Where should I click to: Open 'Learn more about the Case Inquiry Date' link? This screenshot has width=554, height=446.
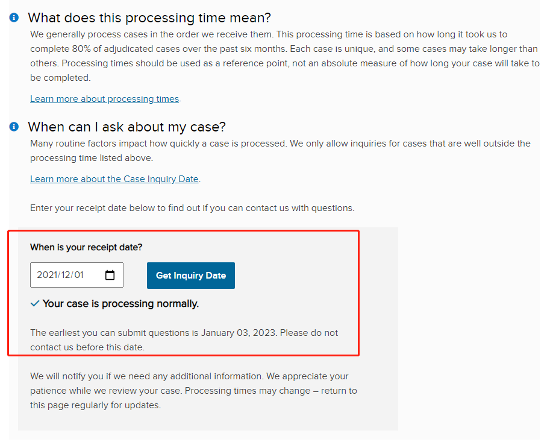(x=114, y=179)
